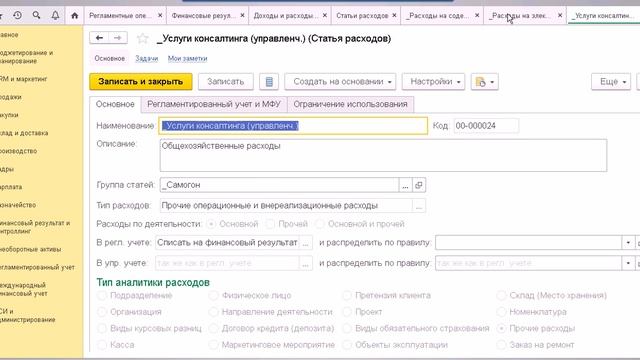Screen dimensions: 640x360
Task: Expand regl. distribution rule dropdown arrow
Action: (x=628, y=242)
